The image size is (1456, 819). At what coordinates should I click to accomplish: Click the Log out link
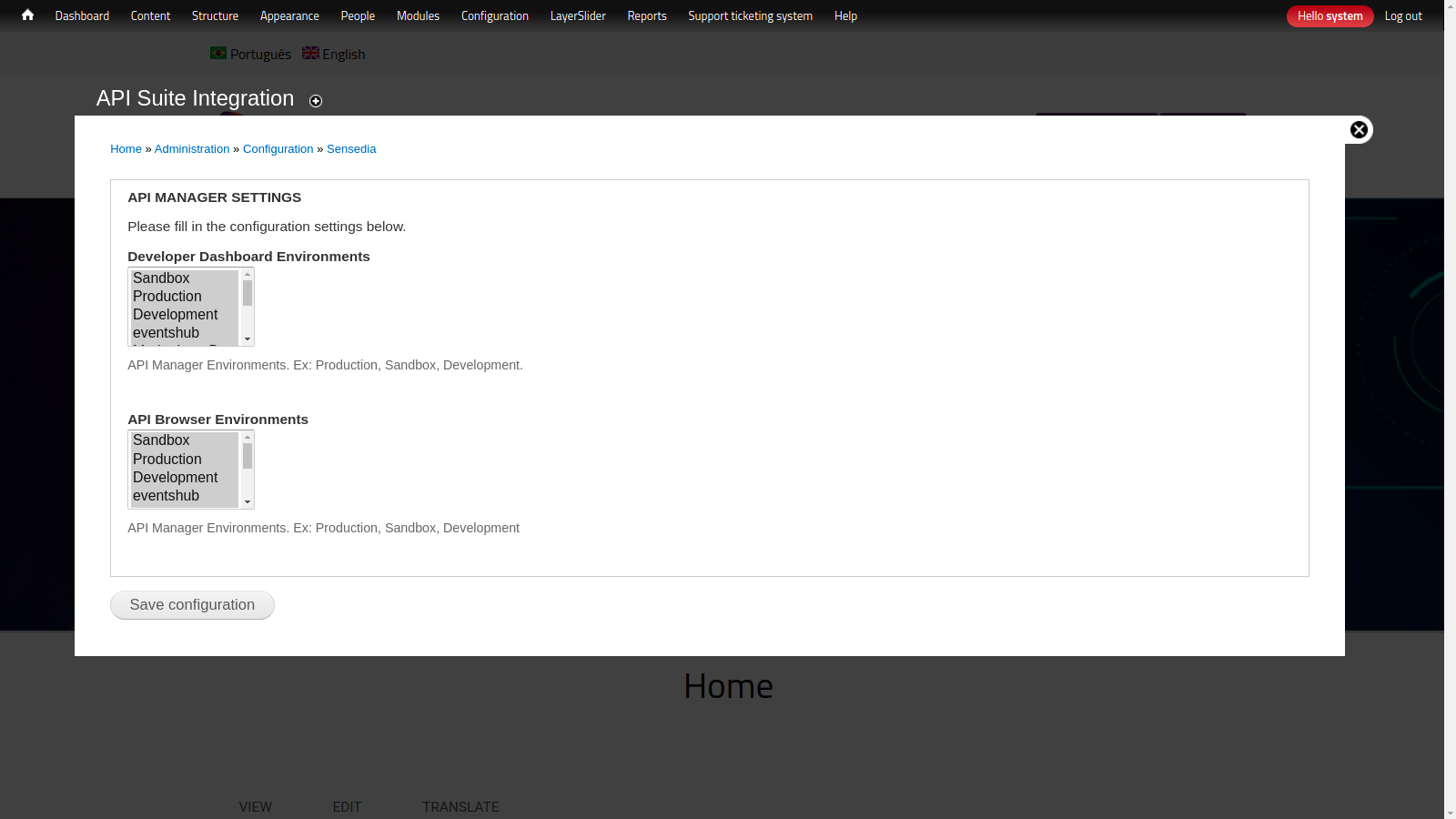[1402, 16]
